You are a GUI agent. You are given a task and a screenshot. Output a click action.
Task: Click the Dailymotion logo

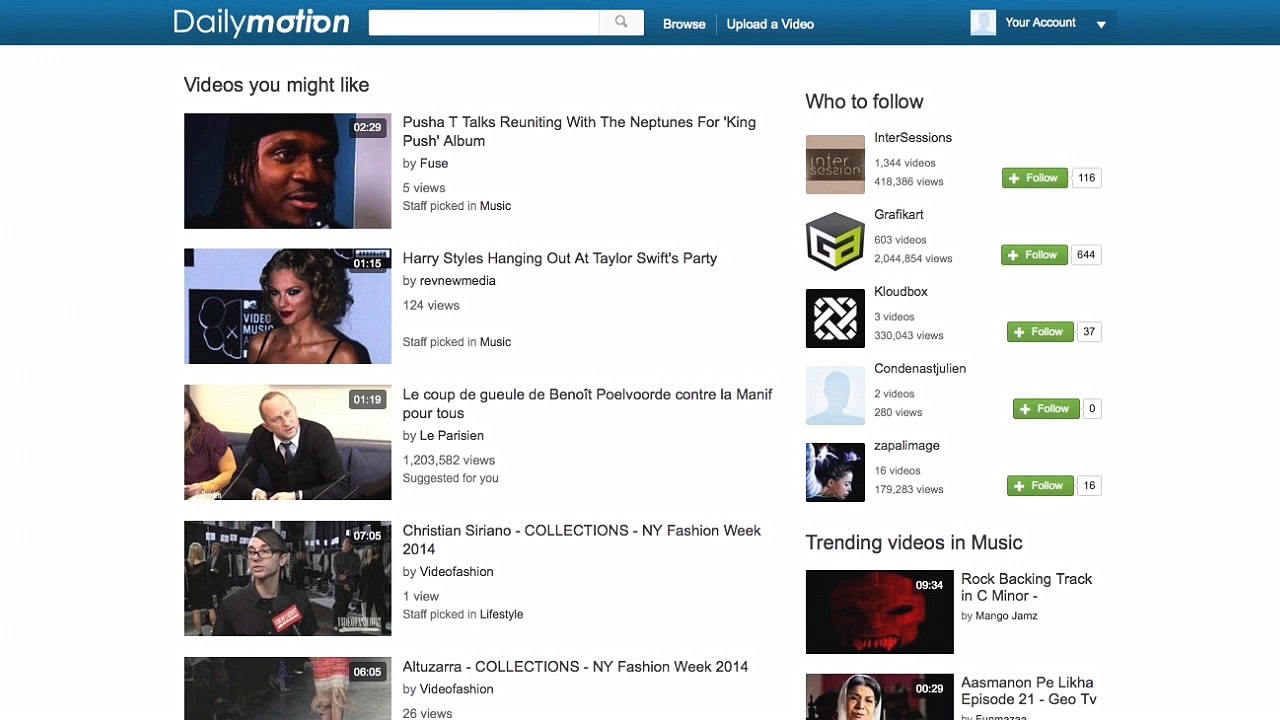[x=261, y=22]
